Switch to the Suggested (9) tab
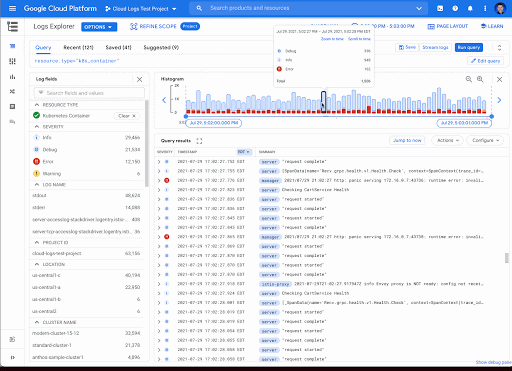 pos(161,47)
